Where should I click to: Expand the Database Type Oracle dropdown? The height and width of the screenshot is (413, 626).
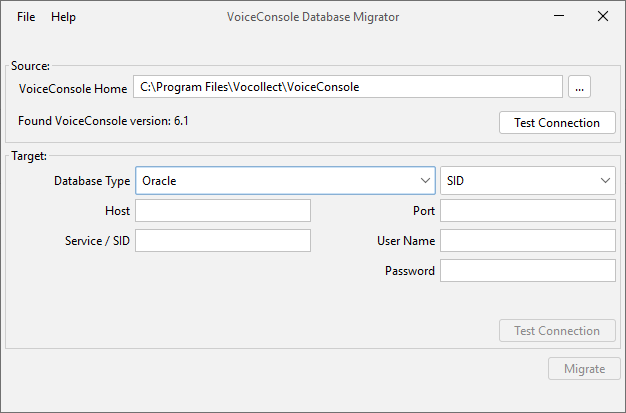pyautogui.click(x=284, y=181)
